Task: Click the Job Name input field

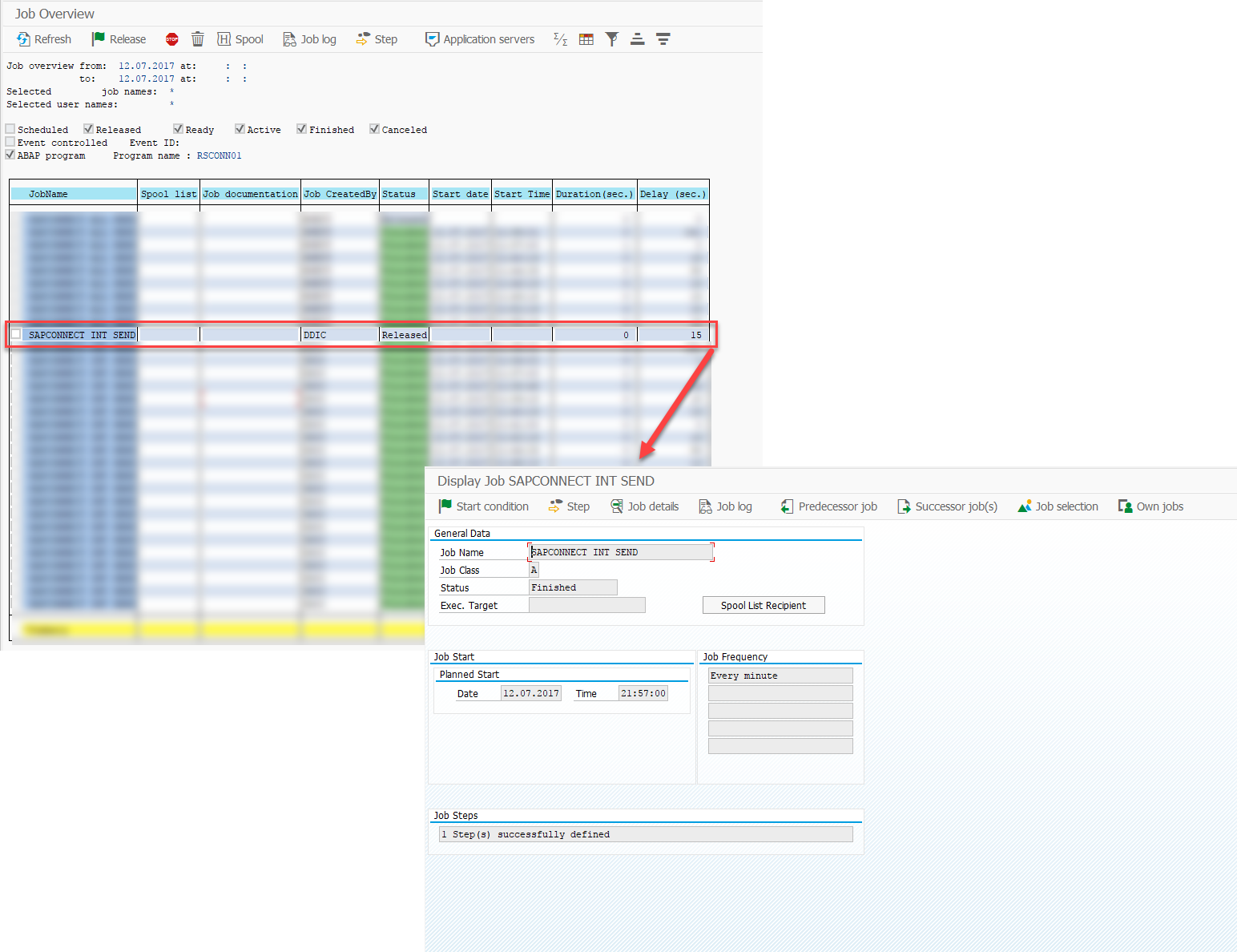Action: pyautogui.click(x=621, y=552)
